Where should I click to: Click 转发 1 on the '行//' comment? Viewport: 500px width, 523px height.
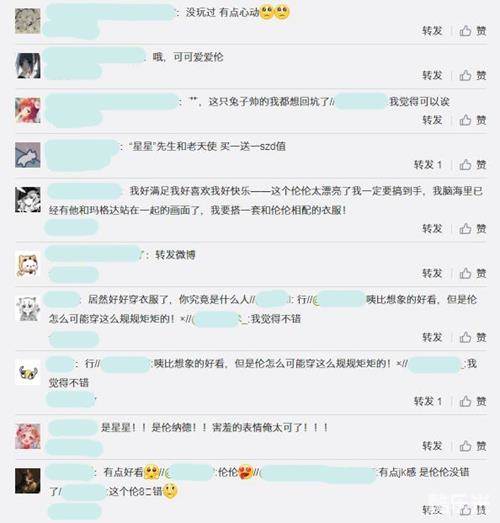428,401
